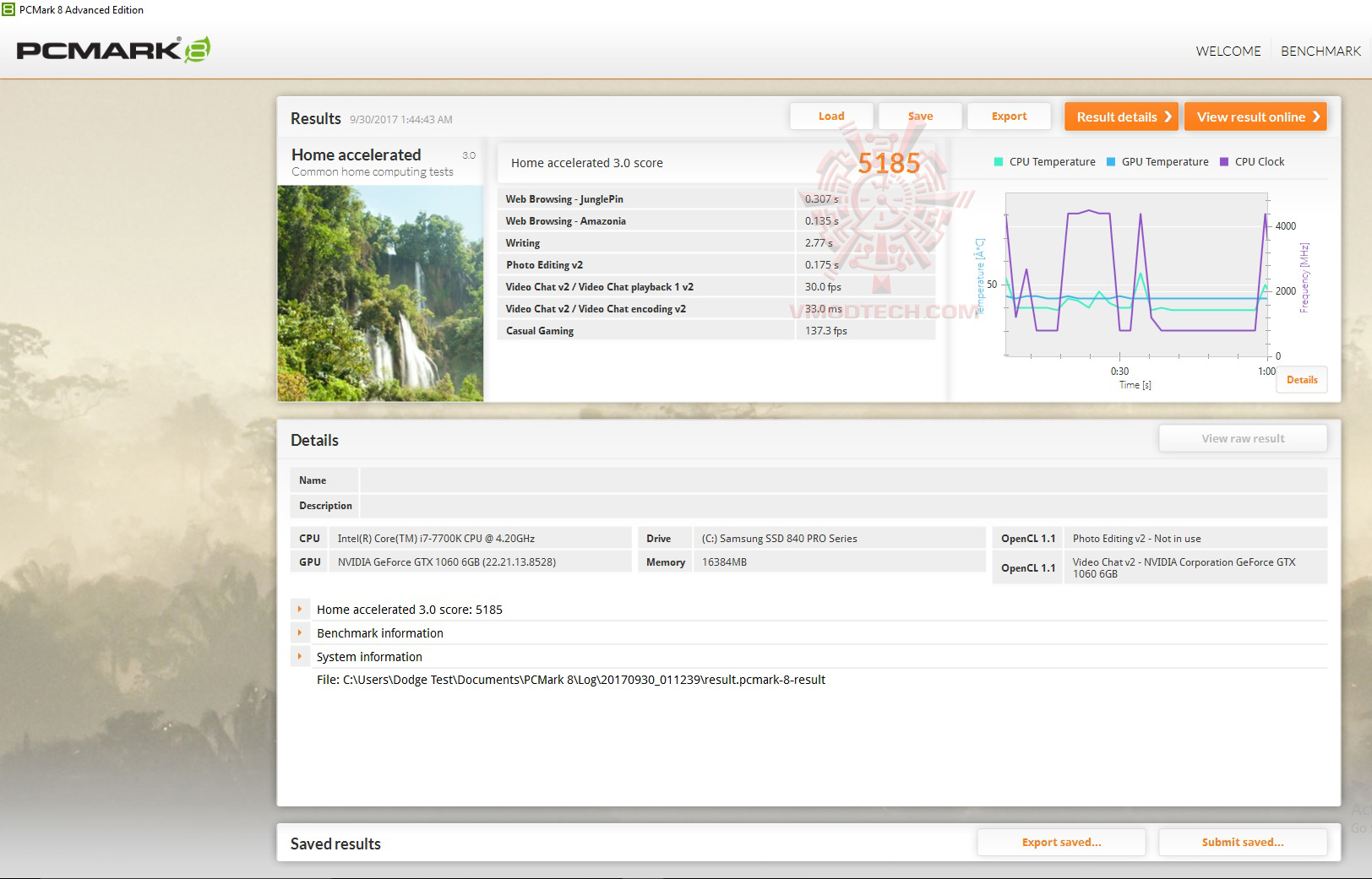Viewport: 1372px width, 879px height.
Task: Click the 5185 score value
Action: pos(889,163)
